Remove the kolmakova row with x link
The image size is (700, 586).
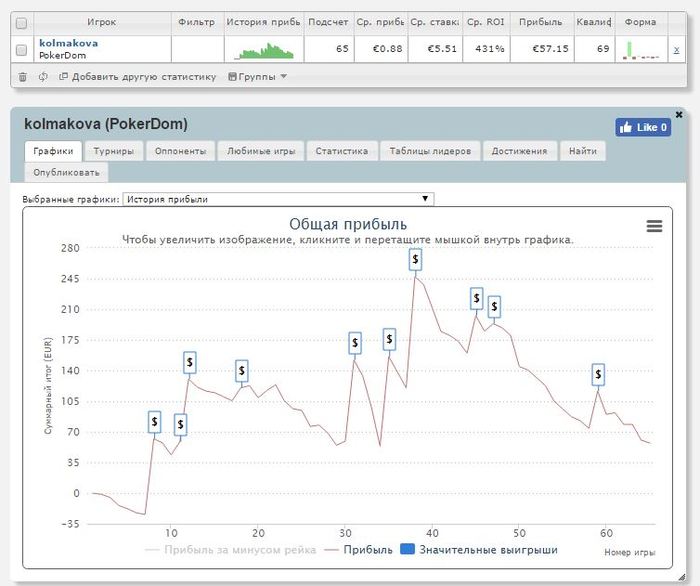coord(676,50)
